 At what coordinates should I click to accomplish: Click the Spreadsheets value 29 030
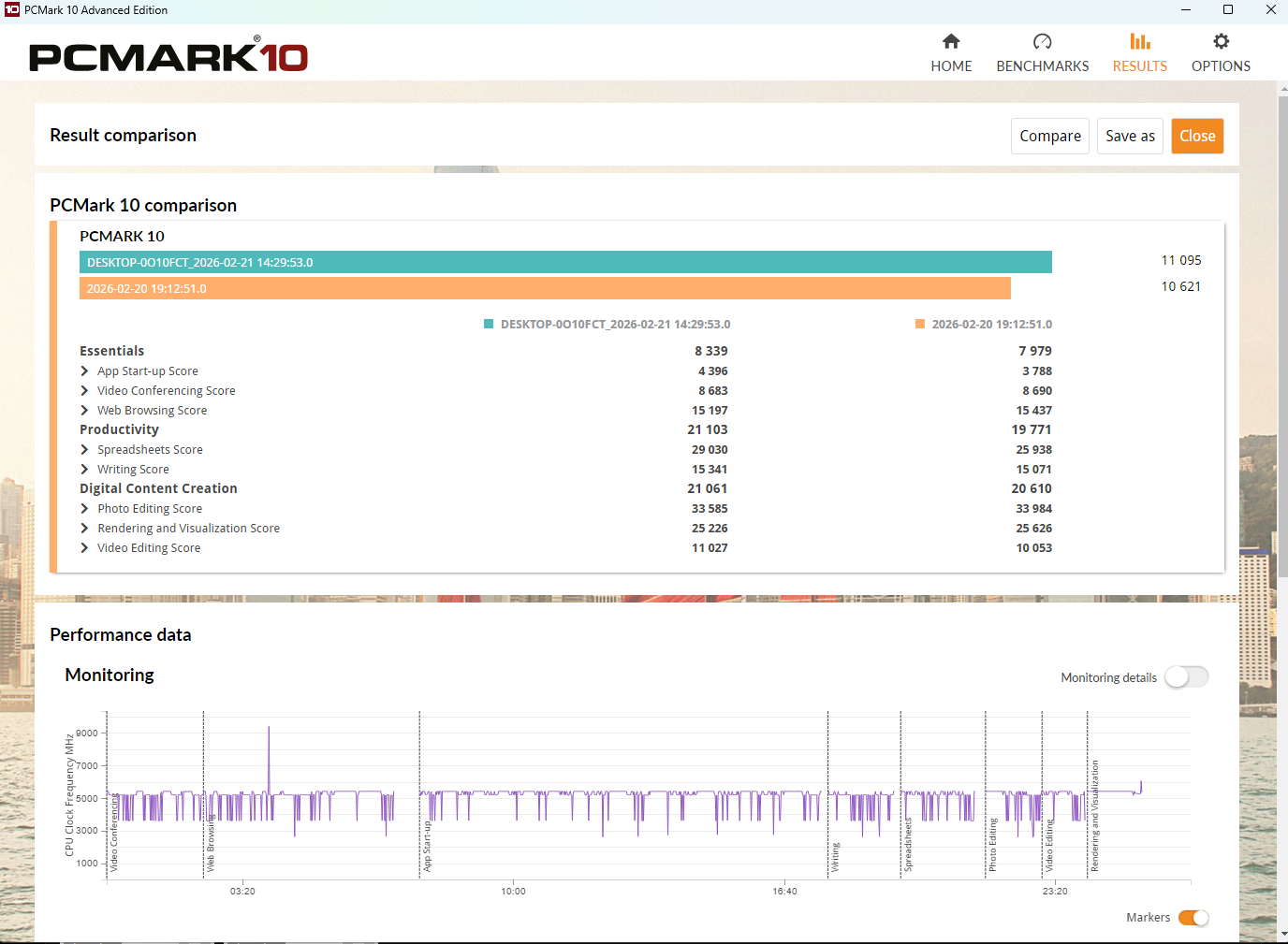[x=710, y=450]
